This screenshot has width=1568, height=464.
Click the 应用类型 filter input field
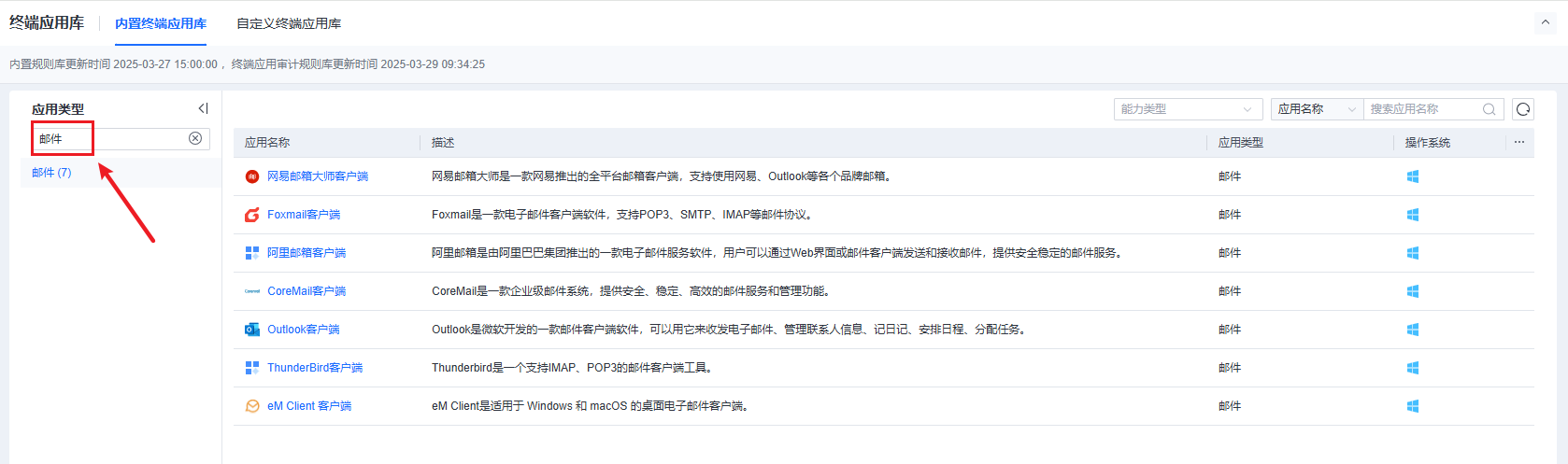pos(110,138)
